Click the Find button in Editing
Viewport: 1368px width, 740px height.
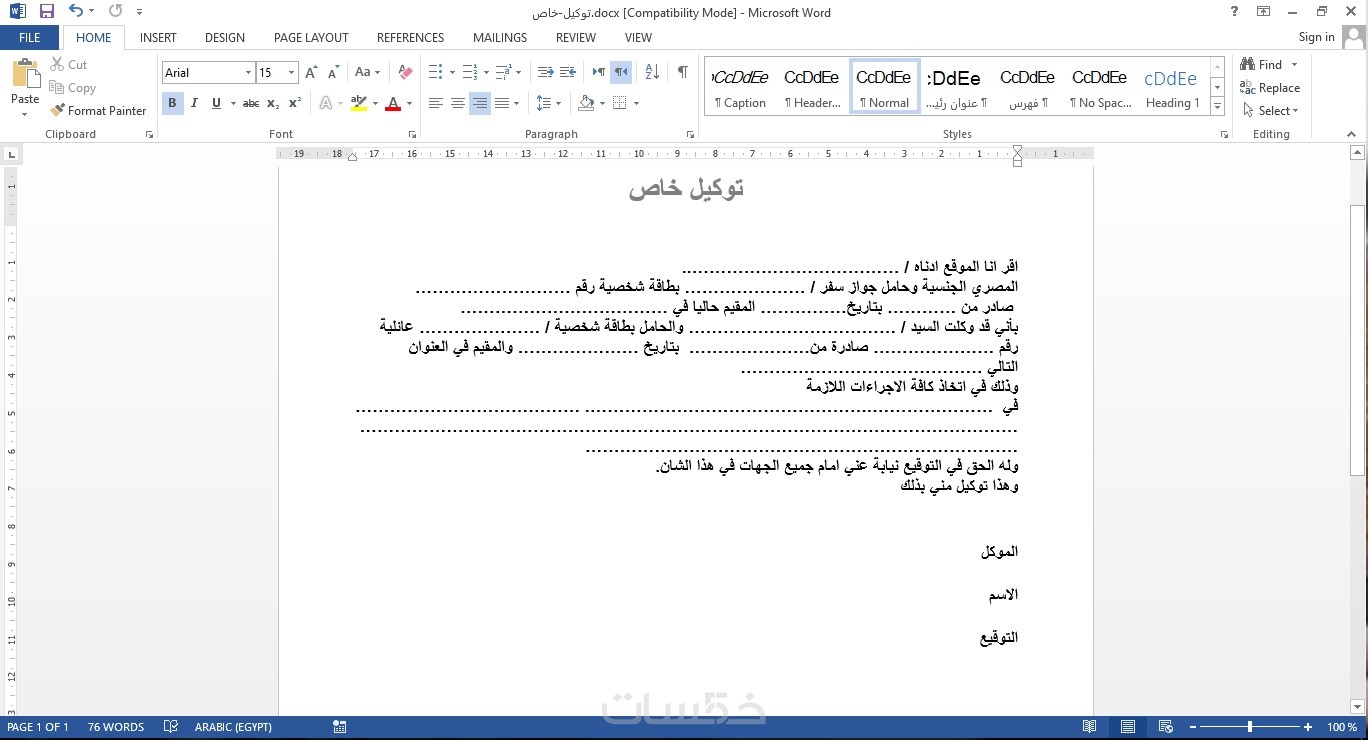point(1263,64)
